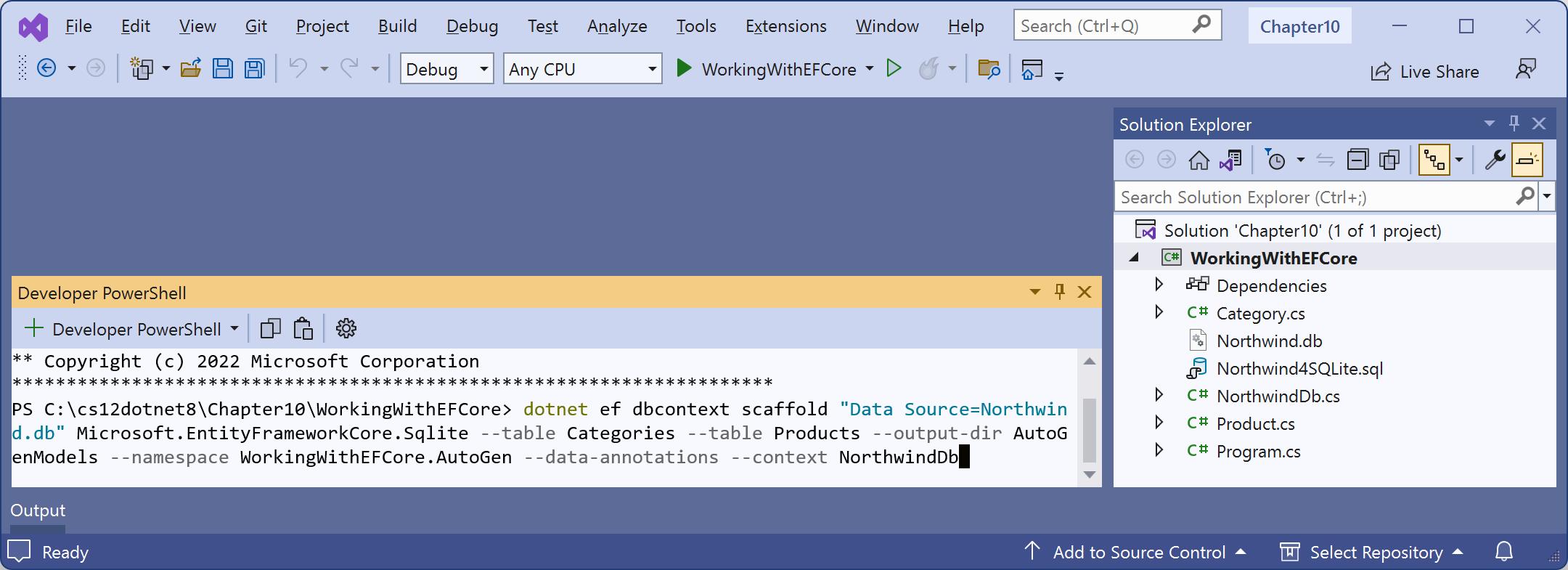Open the Any CPU platform dropdown
Image resolution: width=1568 pixels, height=570 pixels.
583,69
